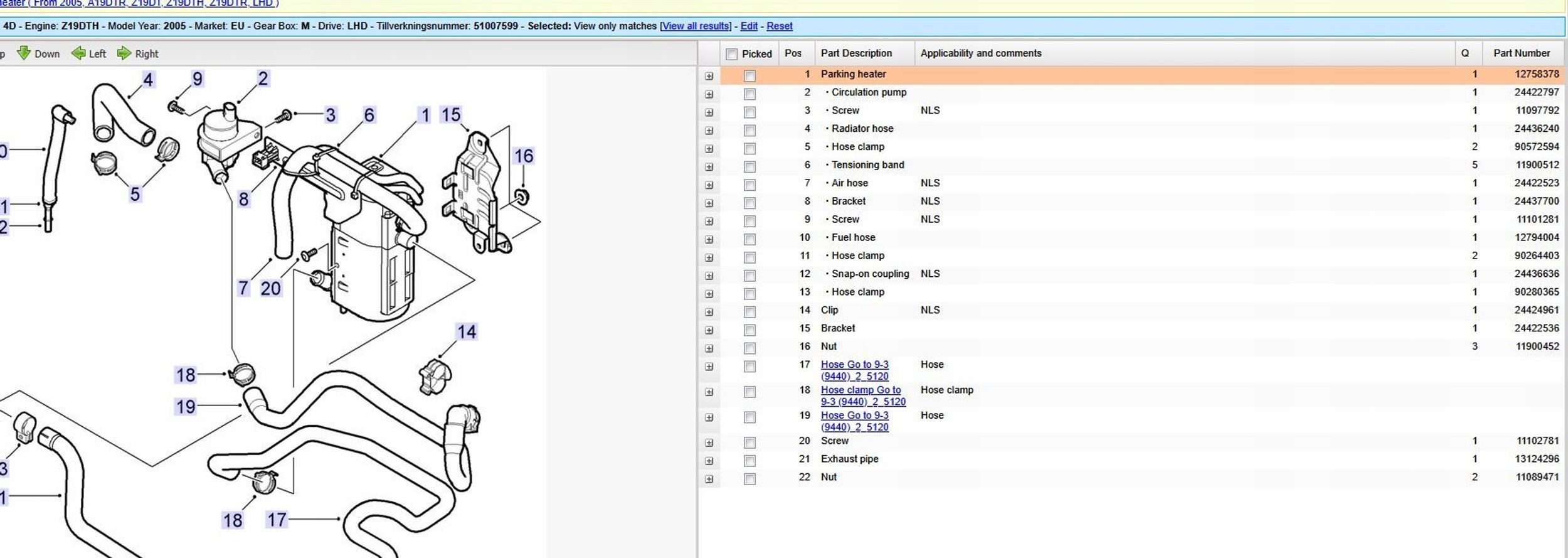Click the Part Description column header
1568x558 pixels.
[856, 53]
